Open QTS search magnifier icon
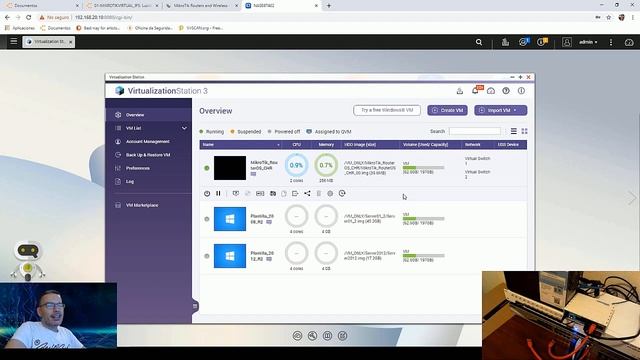This screenshot has width=640, height=360. click(479, 42)
